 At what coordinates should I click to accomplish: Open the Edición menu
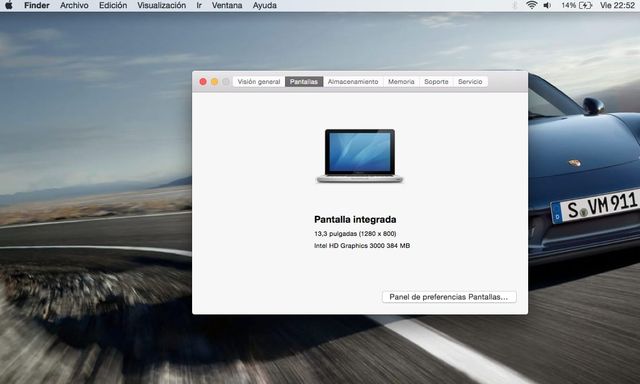113,5
